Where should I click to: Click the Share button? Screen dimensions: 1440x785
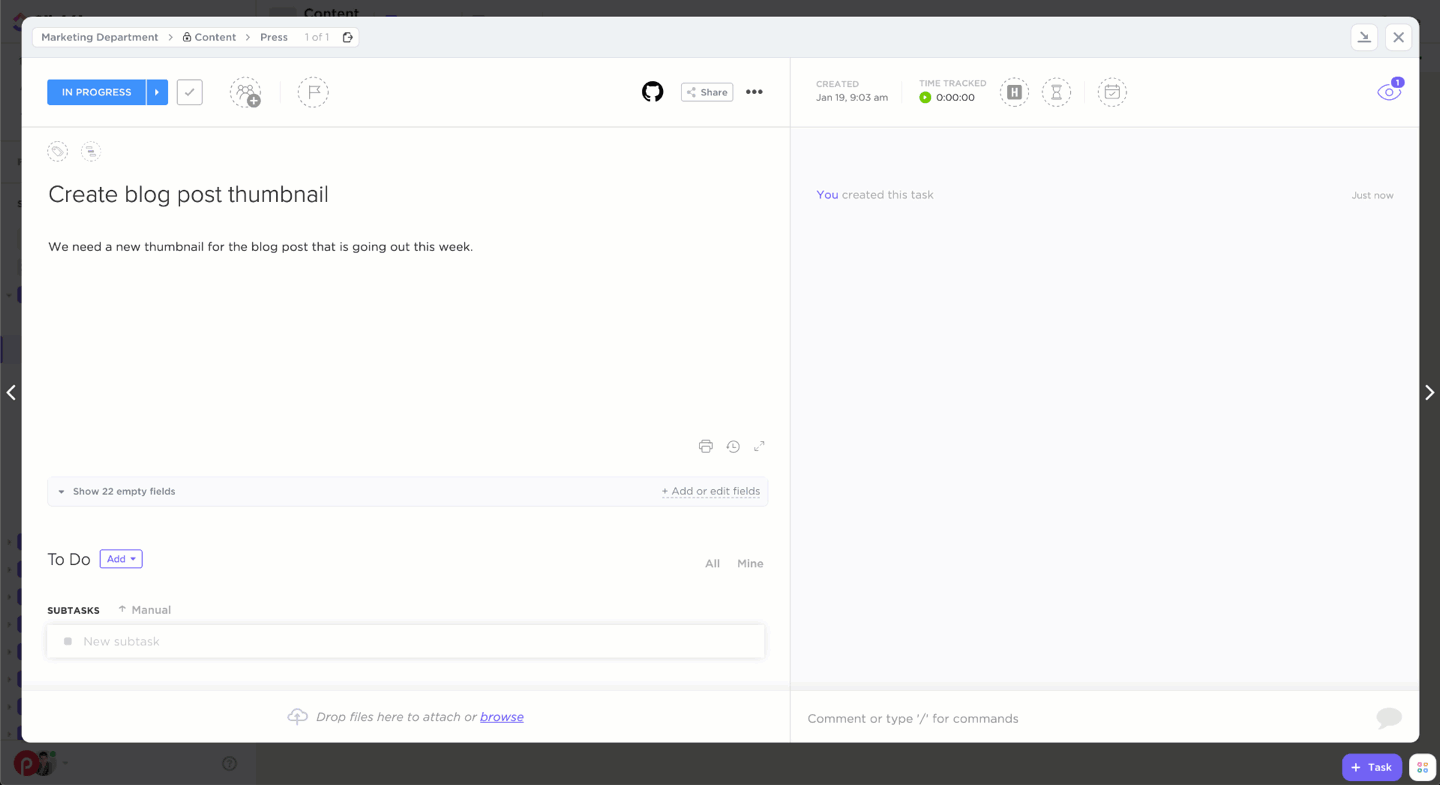(x=707, y=92)
